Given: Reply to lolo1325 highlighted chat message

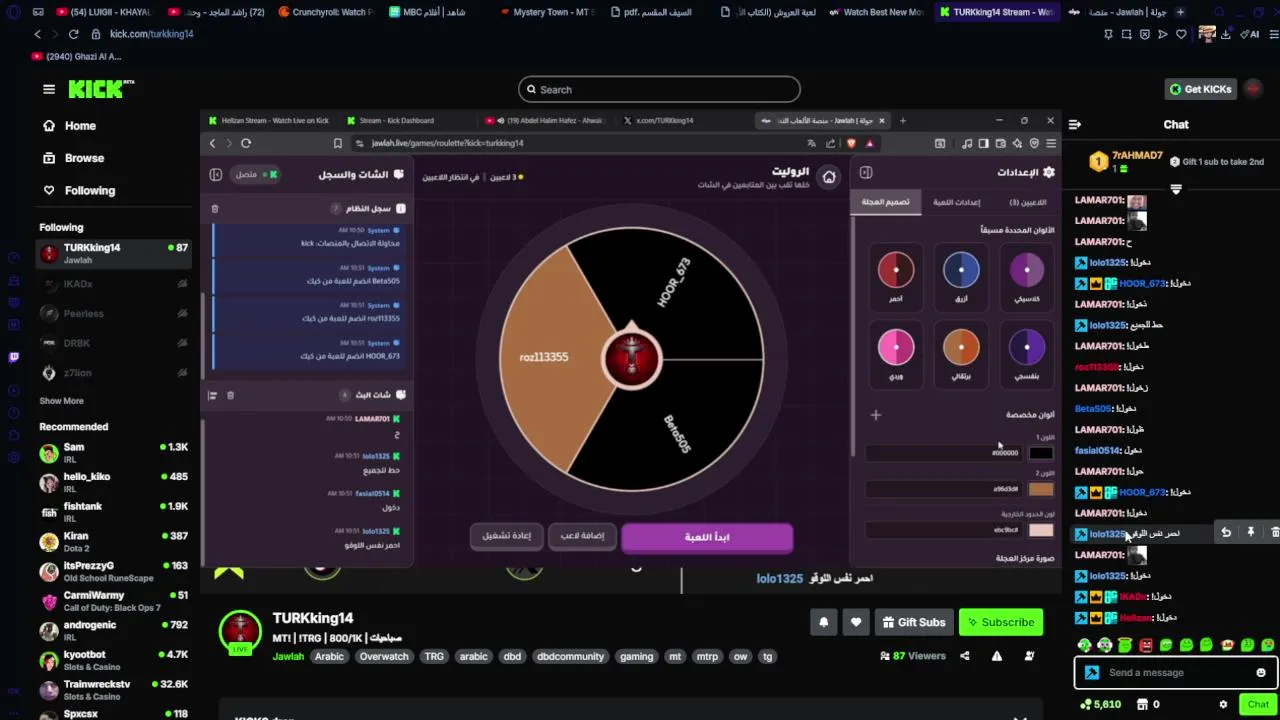Looking at the screenshot, I should tap(1226, 533).
